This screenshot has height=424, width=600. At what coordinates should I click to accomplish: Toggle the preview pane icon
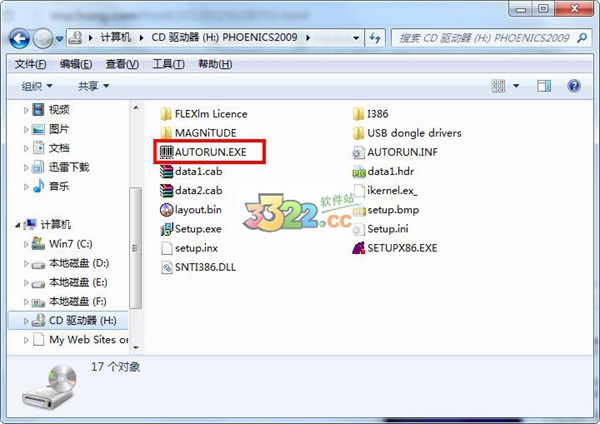tap(544, 86)
